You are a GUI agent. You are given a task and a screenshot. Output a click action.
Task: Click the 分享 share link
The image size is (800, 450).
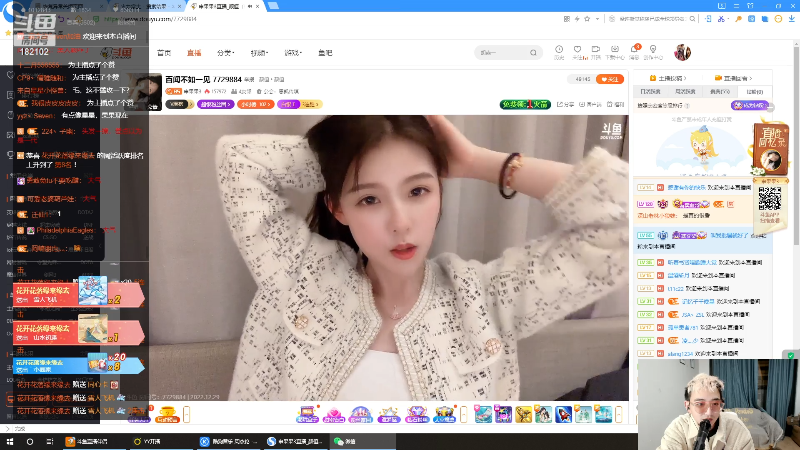point(565,104)
